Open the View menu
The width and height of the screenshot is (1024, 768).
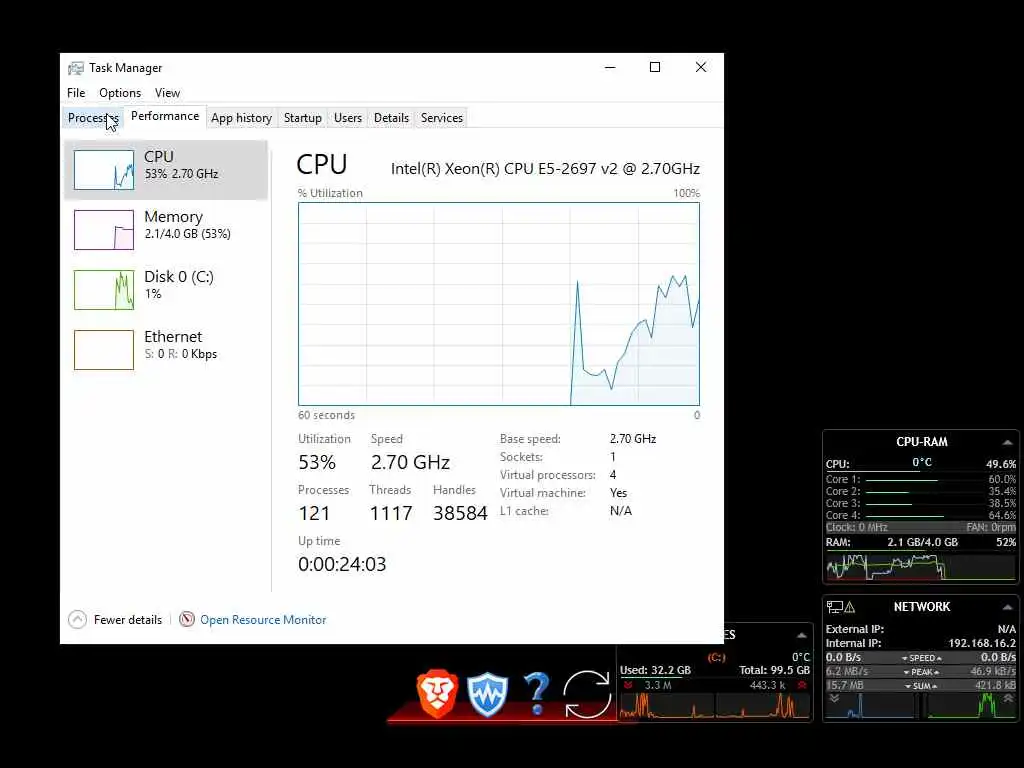[167, 93]
